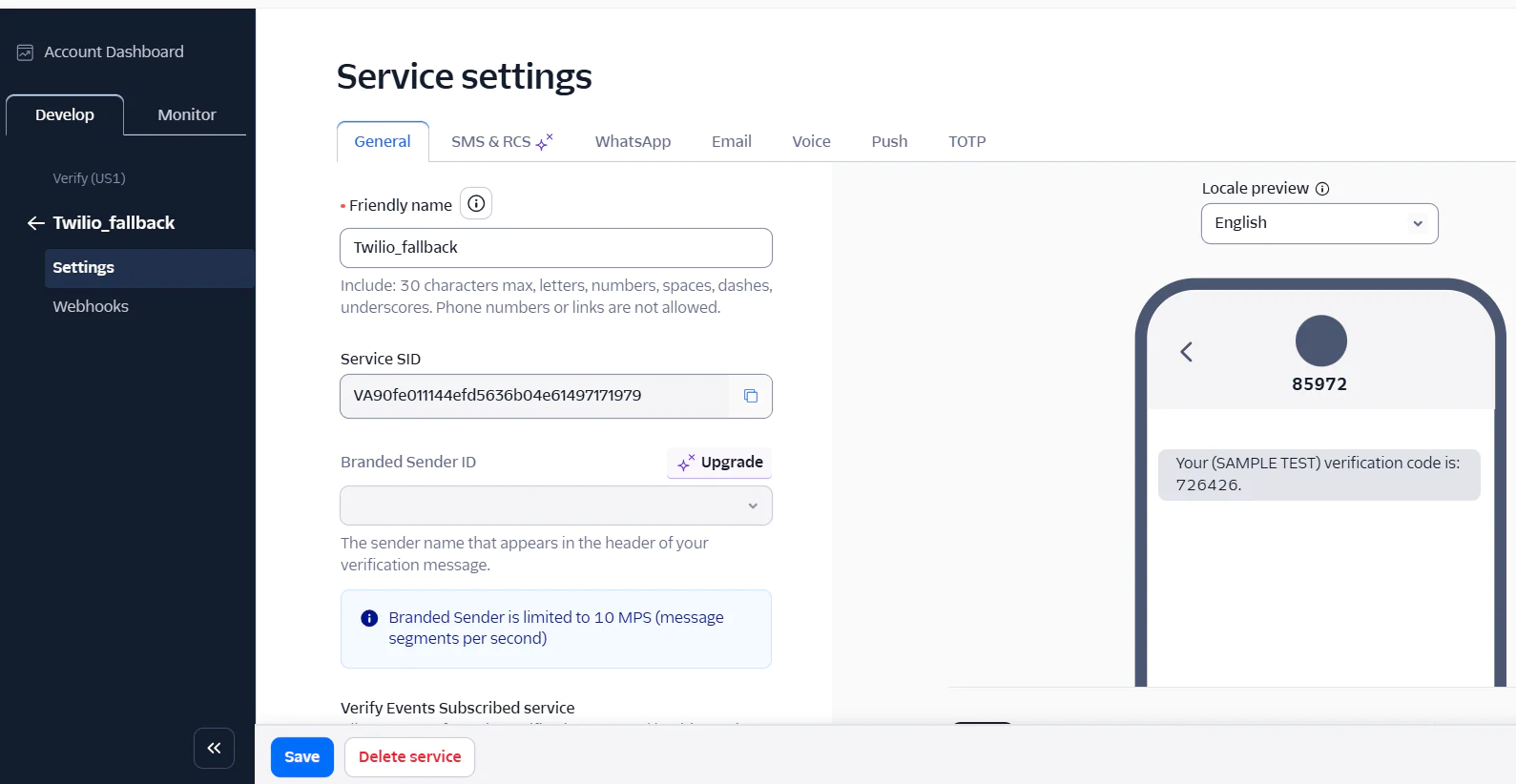Click the sparkle icon beside SMS & RCS
The width and height of the screenshot is (1516, 784).
[545, 142]
